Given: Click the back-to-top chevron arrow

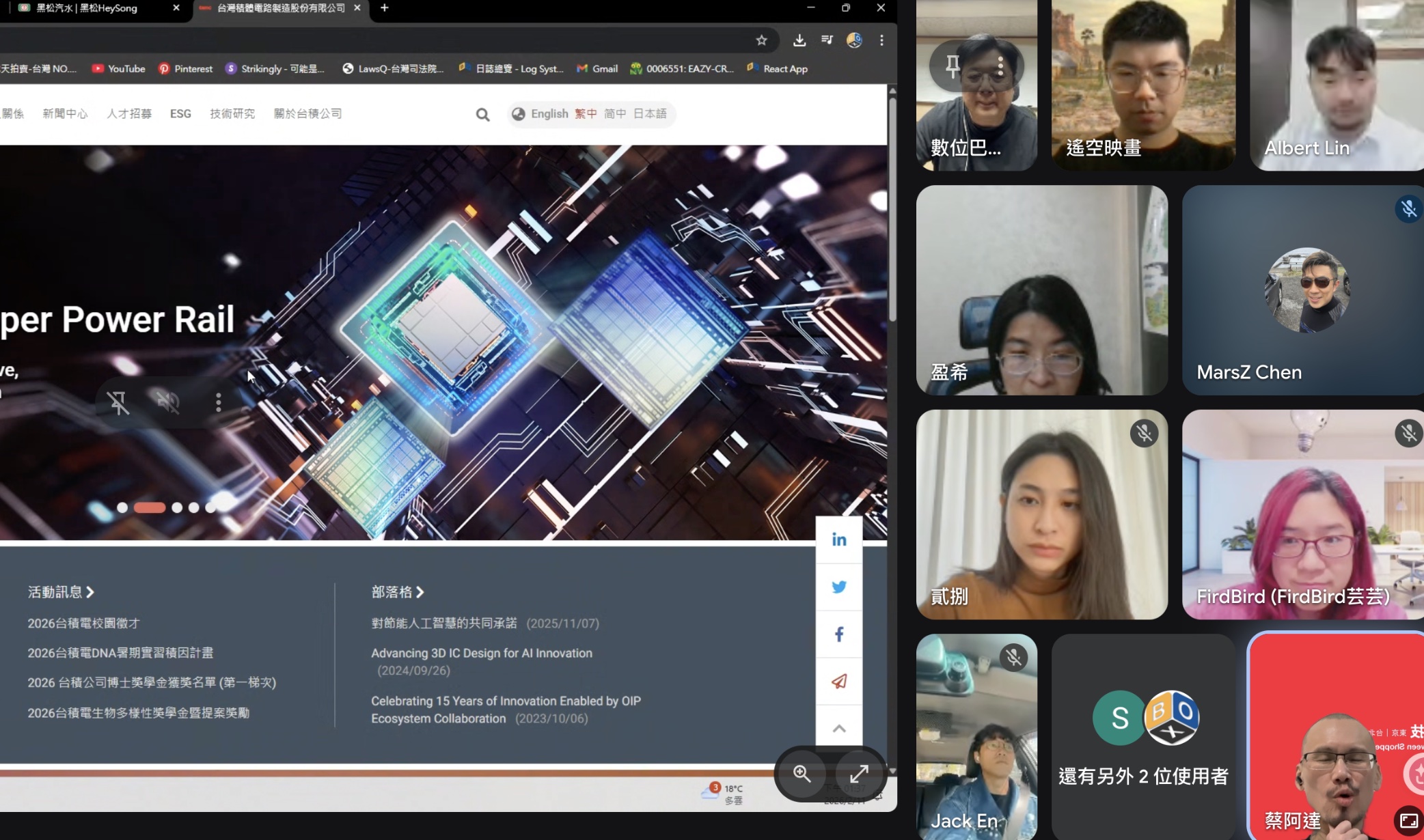Looking at the screenshot, I should tap(839, 728).
